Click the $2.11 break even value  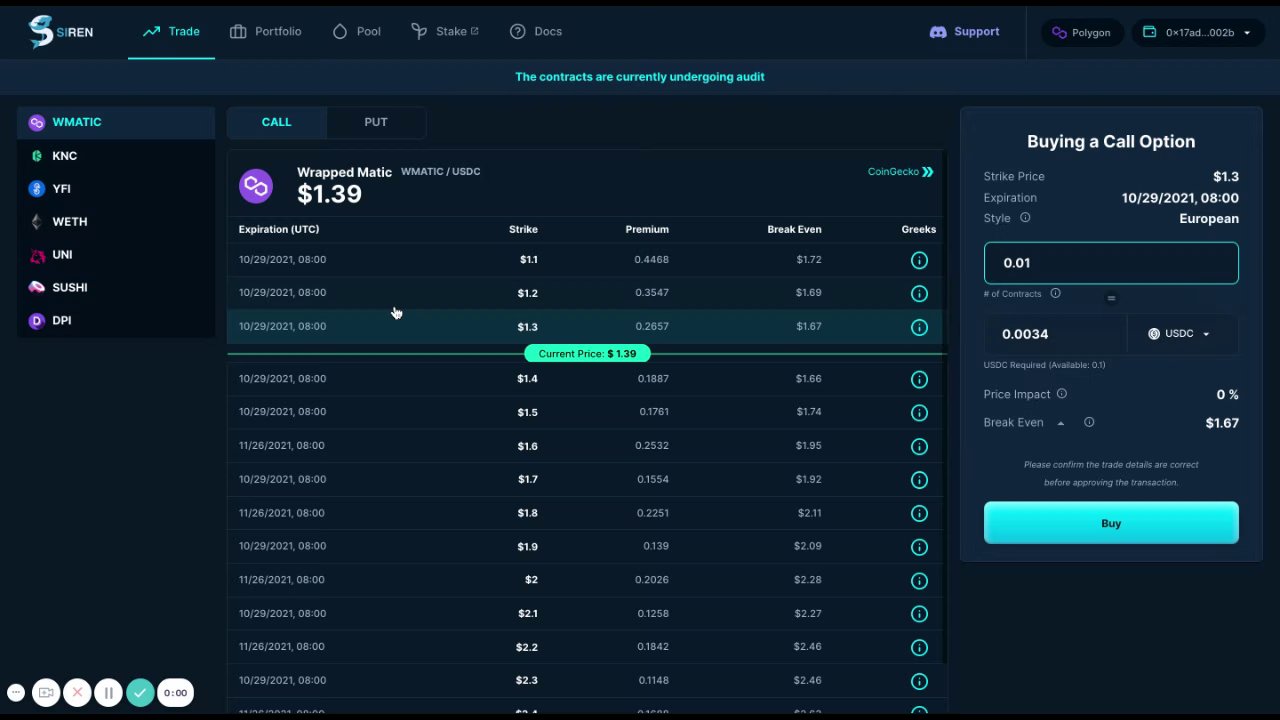[x=810, y=513]
